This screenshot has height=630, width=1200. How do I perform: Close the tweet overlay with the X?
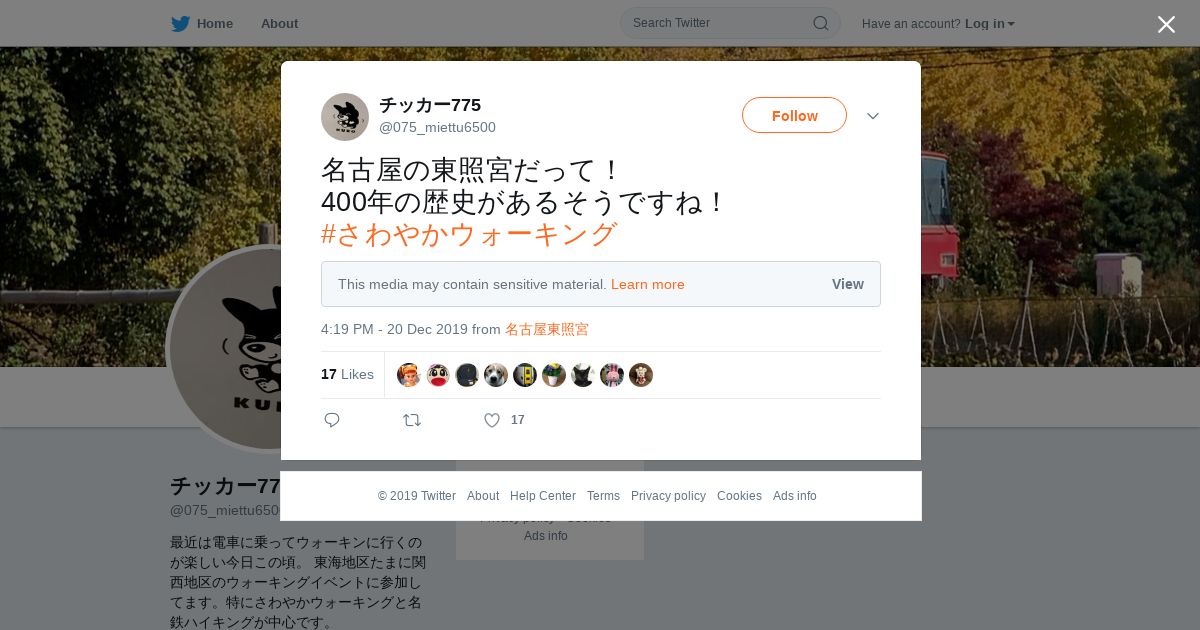click(x=1166, y=24)
